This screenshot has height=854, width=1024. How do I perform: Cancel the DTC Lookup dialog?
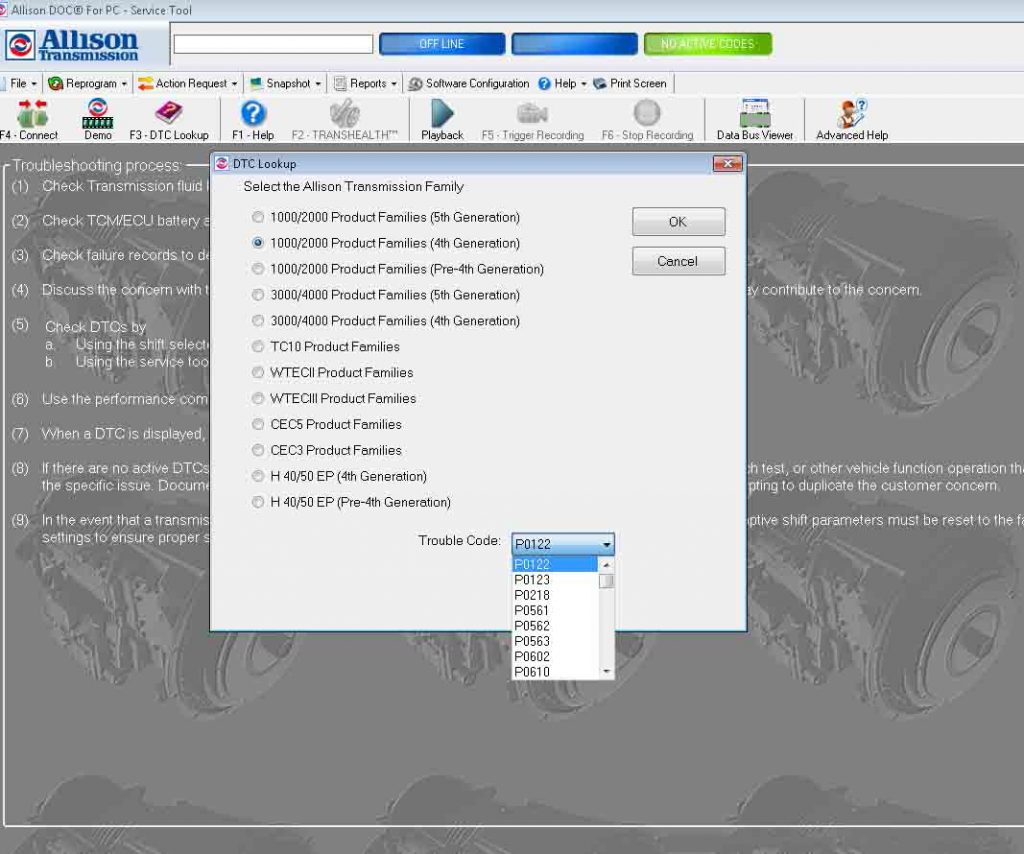click(x=678, y=260)
